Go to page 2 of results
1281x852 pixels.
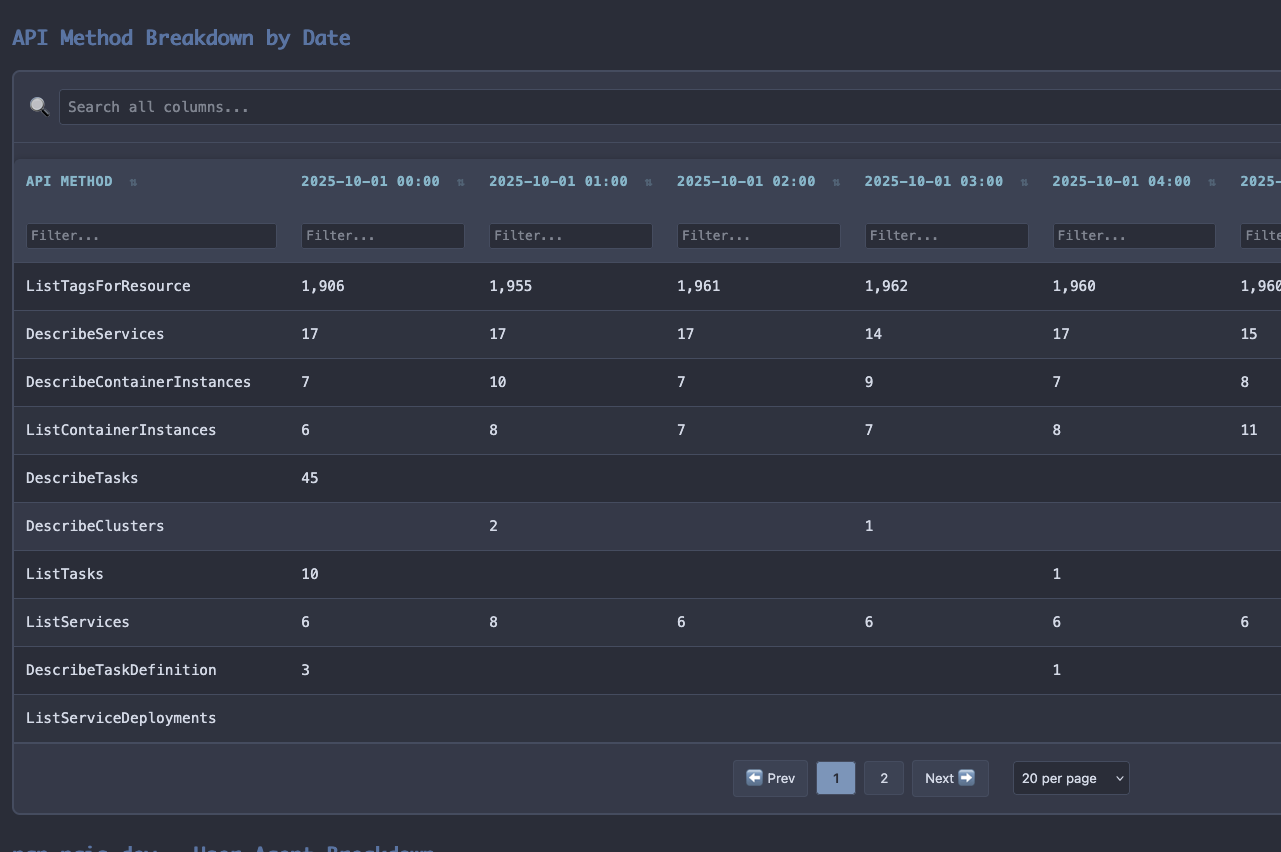(883, 778)
